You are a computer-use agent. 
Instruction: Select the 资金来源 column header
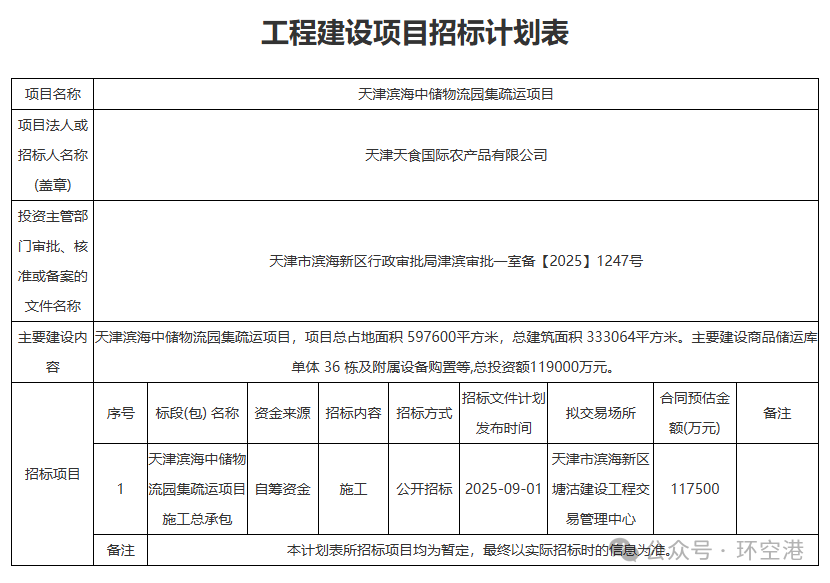(x=283, y=413)
